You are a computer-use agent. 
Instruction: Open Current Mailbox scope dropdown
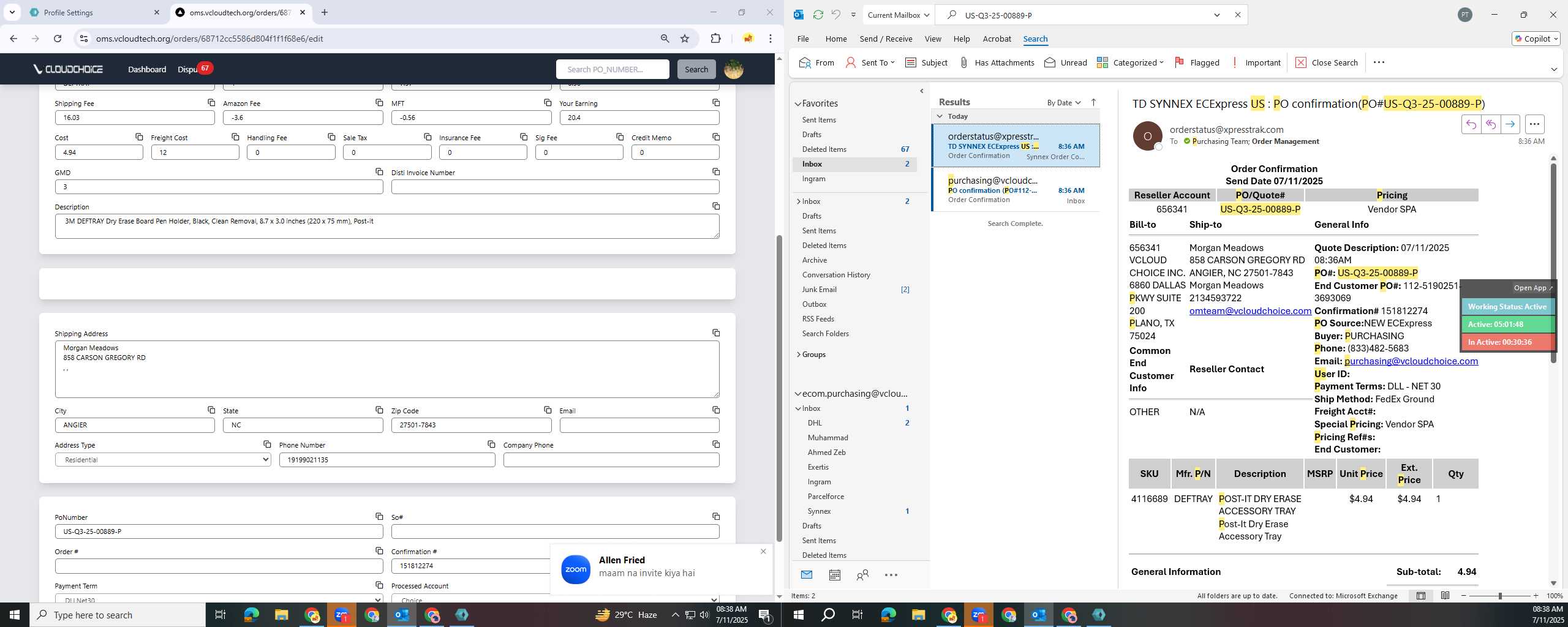pos(897,15)
